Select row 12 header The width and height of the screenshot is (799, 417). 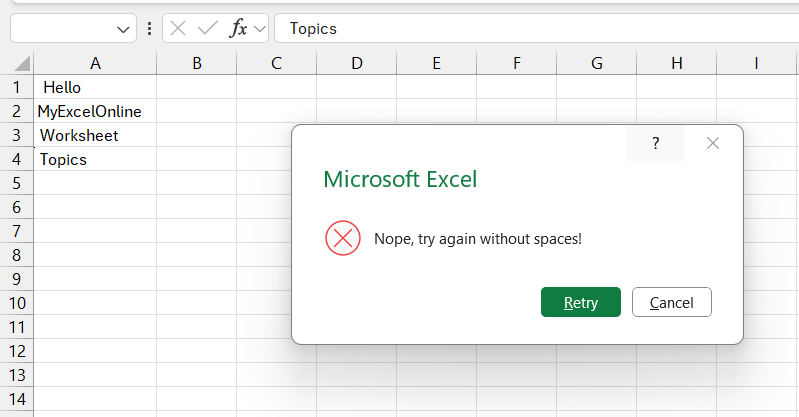click(17, 351)
